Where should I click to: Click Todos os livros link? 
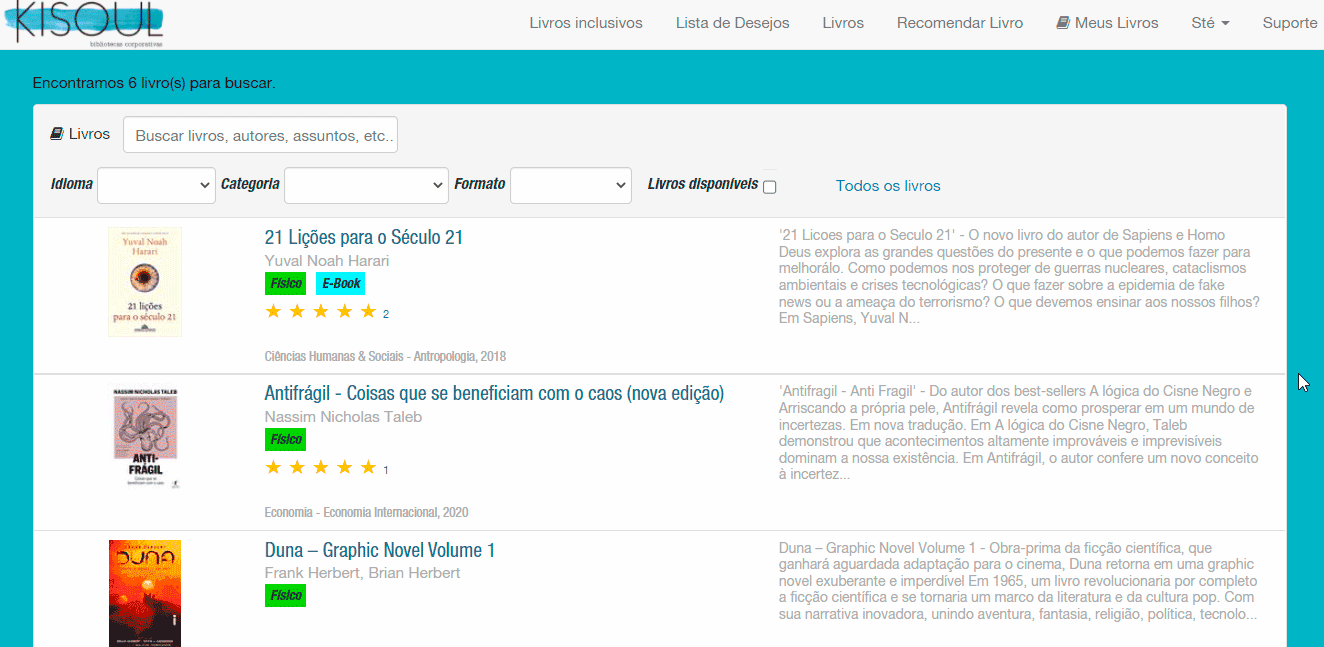point(888,186)
